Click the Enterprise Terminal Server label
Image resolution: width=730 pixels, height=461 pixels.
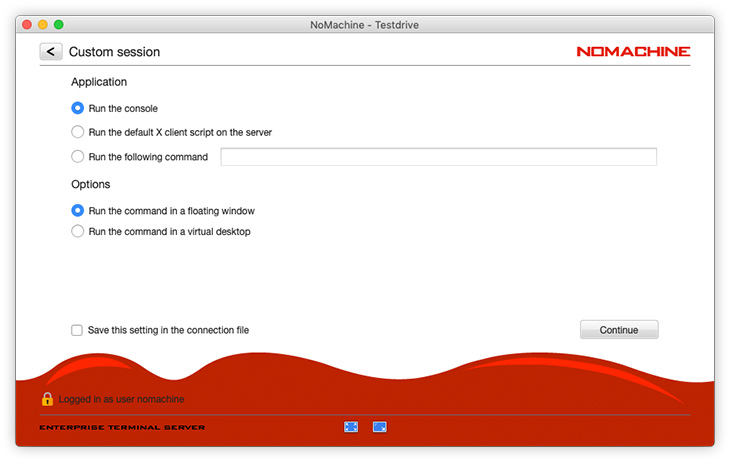coord(122,428)
